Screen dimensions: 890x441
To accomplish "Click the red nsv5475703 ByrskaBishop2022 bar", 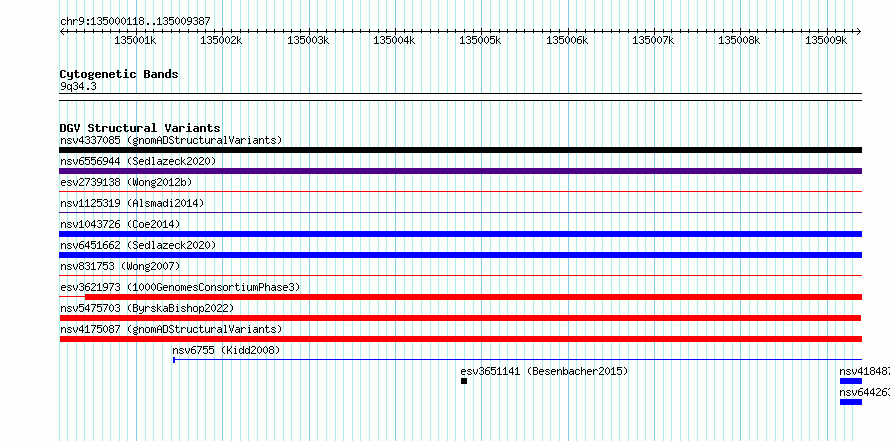I will (x=460, y=318).
